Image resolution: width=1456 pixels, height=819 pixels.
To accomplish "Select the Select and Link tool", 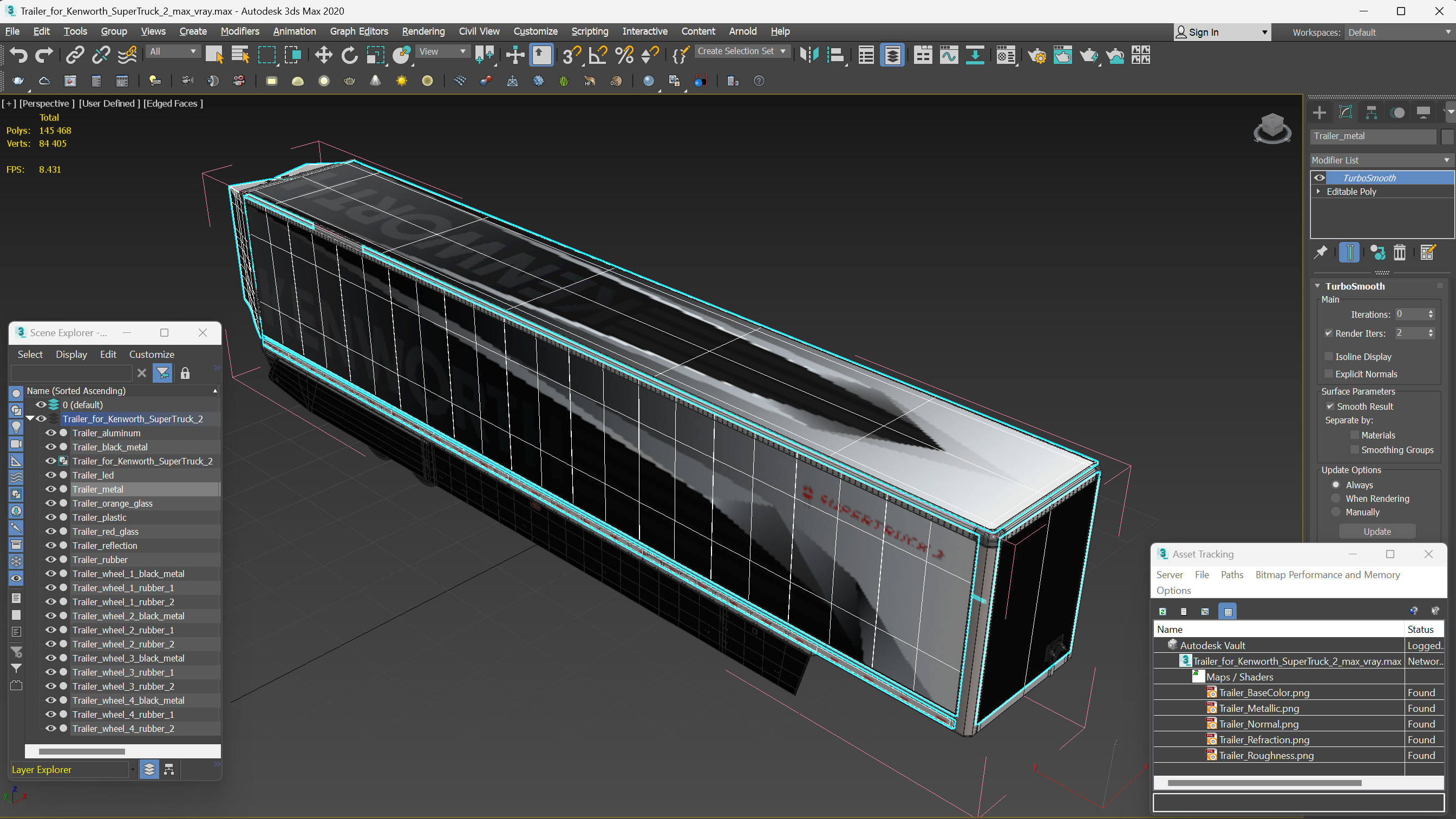I will click(x=75, y=55).
